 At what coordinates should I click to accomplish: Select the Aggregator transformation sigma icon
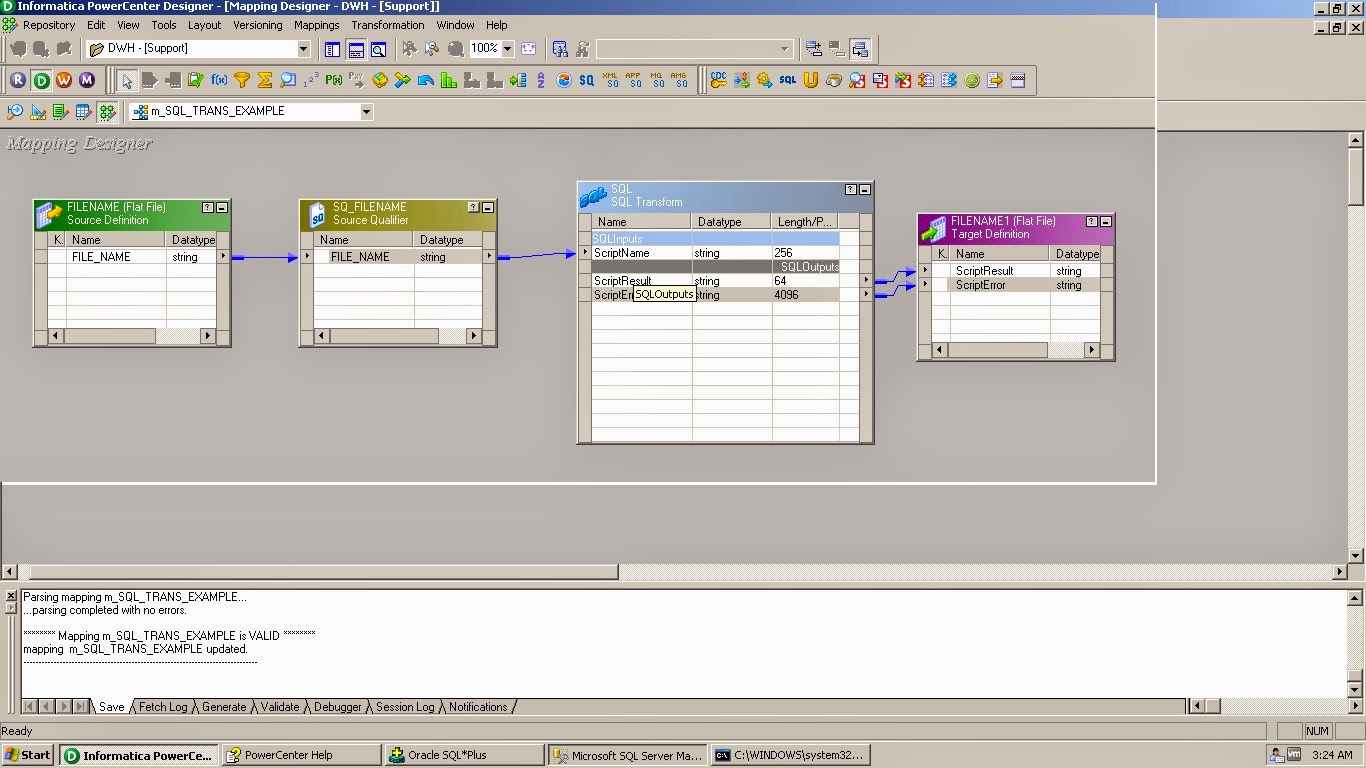pyautogui.click(x=264, y=81)
